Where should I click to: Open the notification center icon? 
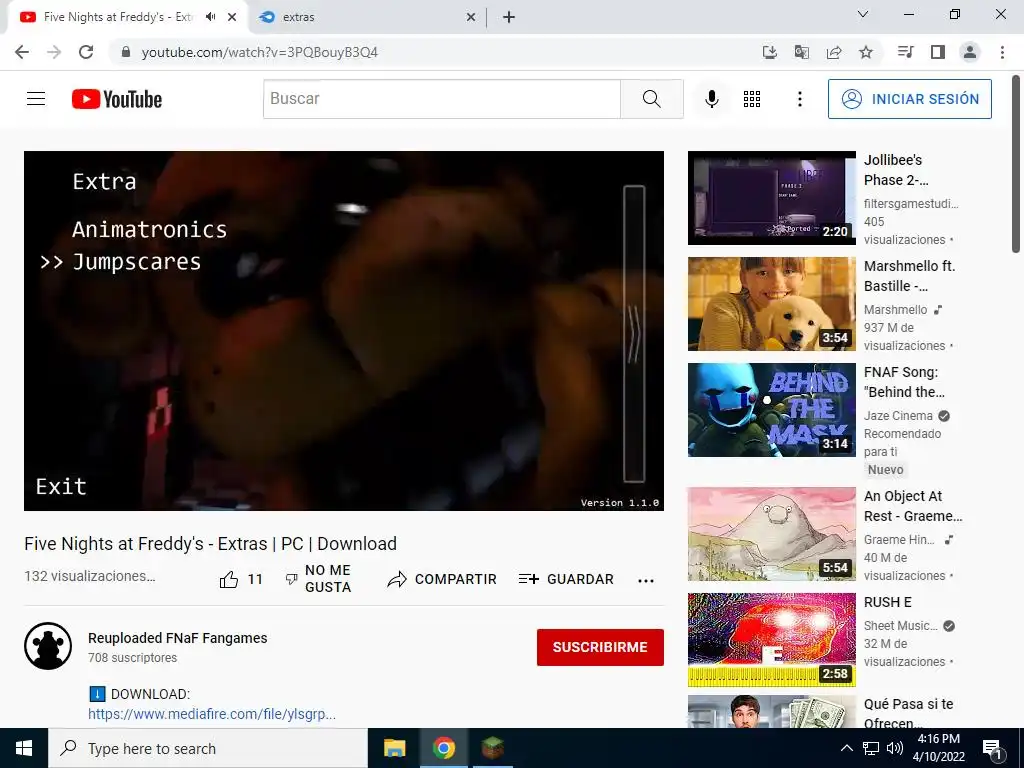tap(991, 748)
